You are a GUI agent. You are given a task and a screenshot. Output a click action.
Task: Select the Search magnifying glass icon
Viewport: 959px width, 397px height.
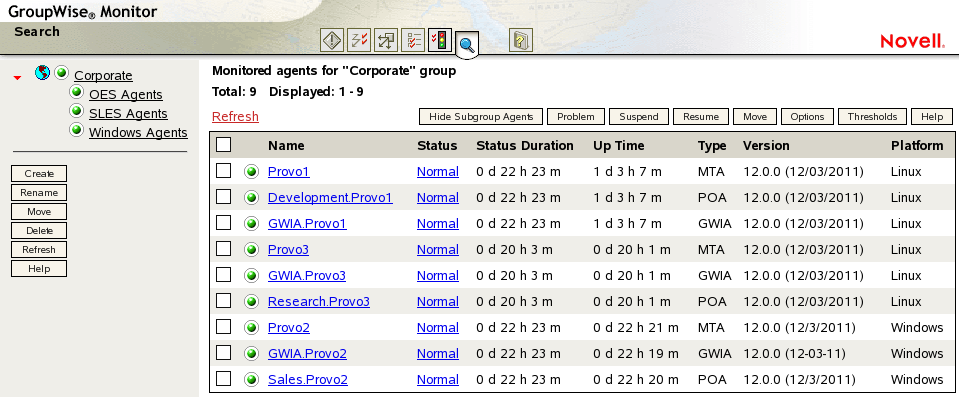tap(467, 45)
